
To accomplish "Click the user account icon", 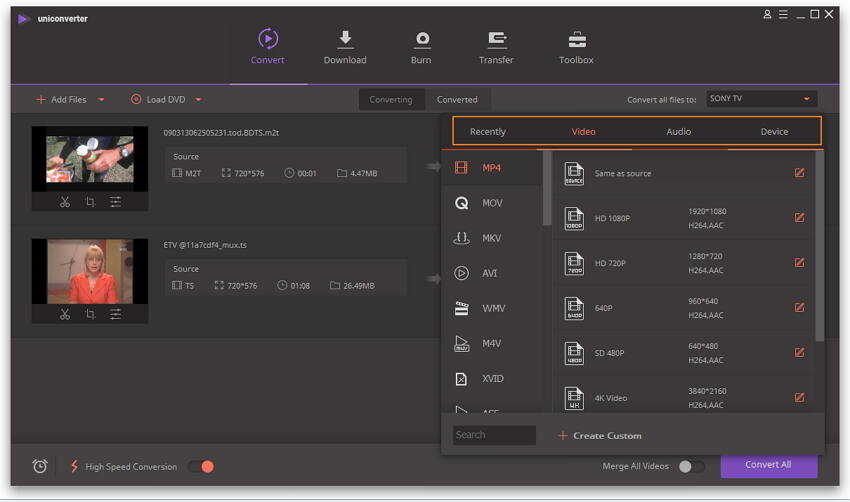I will (x=767, y=15).
